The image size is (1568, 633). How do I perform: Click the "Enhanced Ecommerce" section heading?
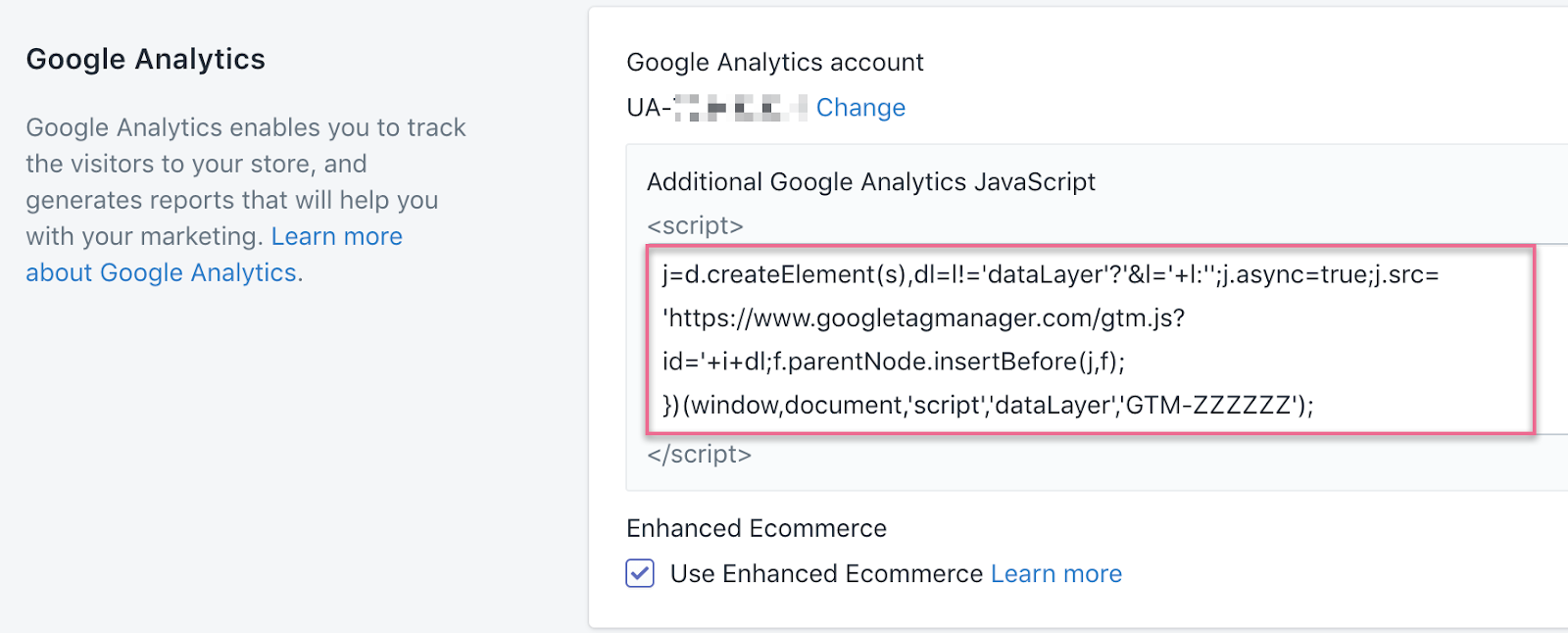click(756, 529)
